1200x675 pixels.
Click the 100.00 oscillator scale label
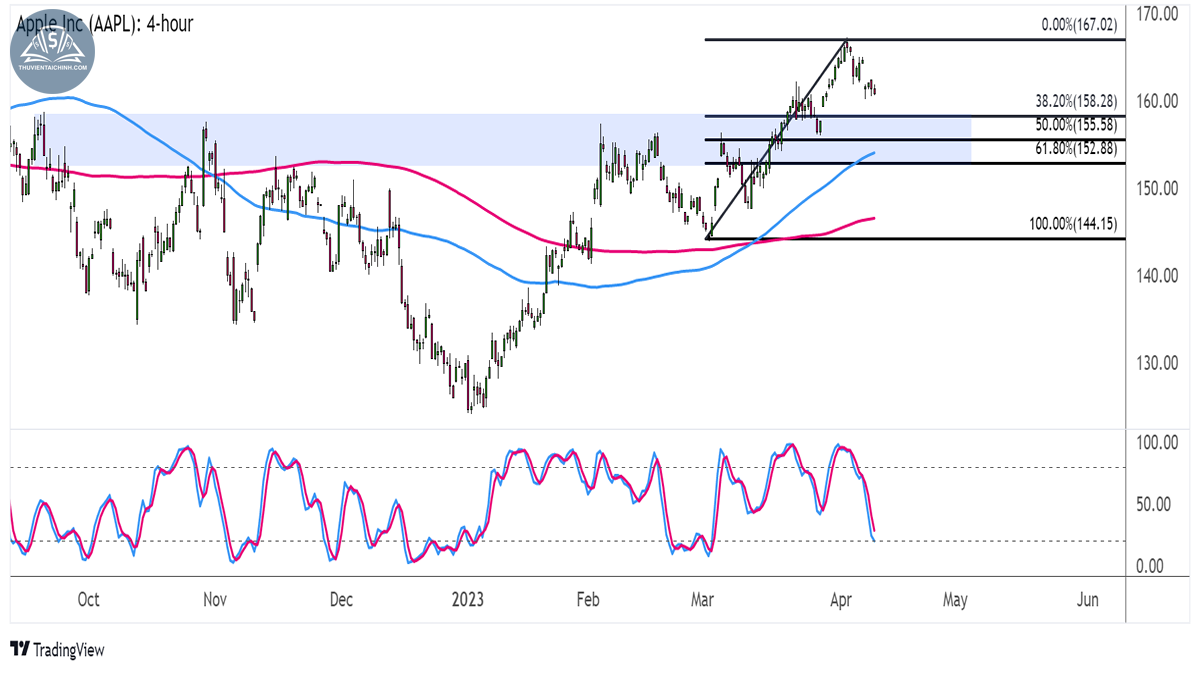tap(1158, 442)
